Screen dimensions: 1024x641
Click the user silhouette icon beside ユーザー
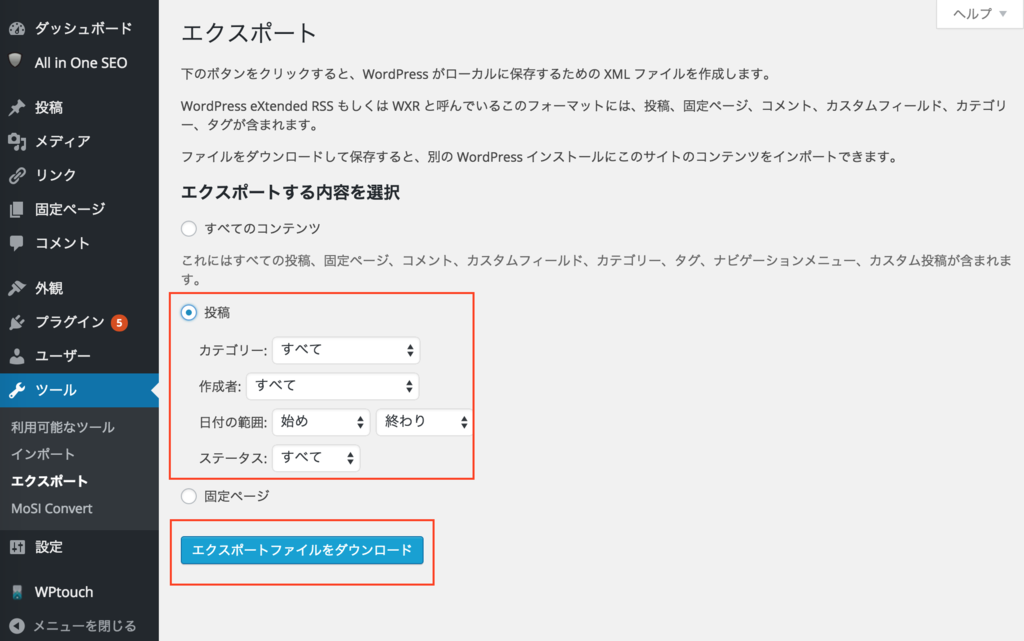(17, 356)
